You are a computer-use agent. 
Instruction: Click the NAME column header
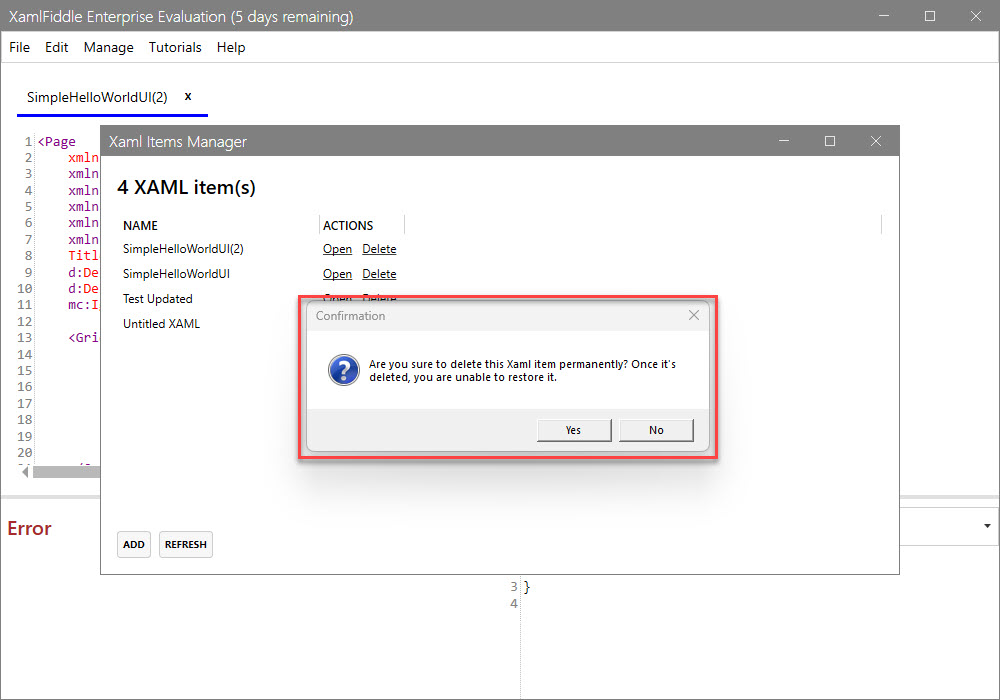point(140,226)
